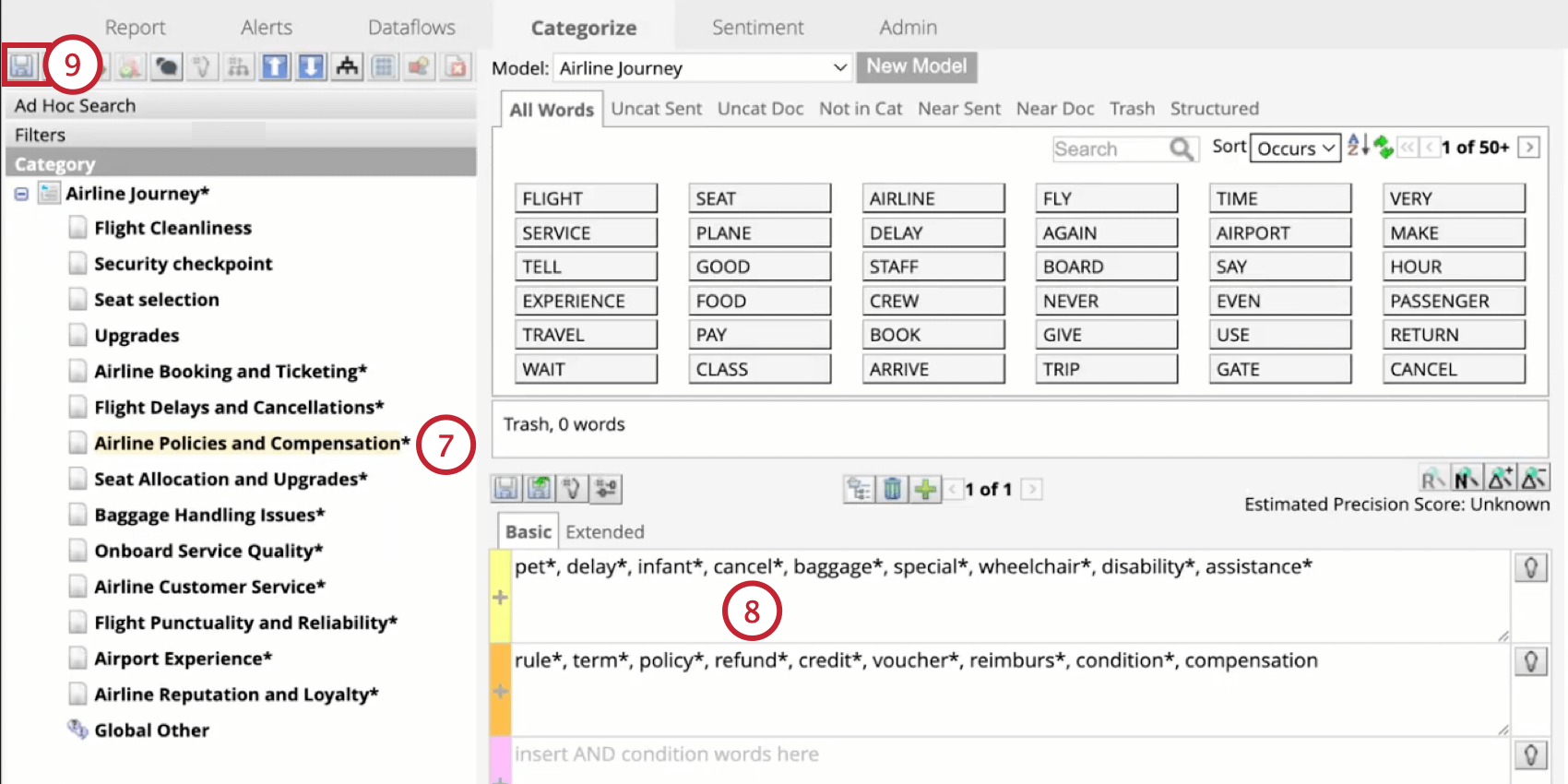Image resolution: width=1568 pixels, height=784 pixels.
Task: Click the black hierarchy tree toolbar icon
Action: pos(347,66)
